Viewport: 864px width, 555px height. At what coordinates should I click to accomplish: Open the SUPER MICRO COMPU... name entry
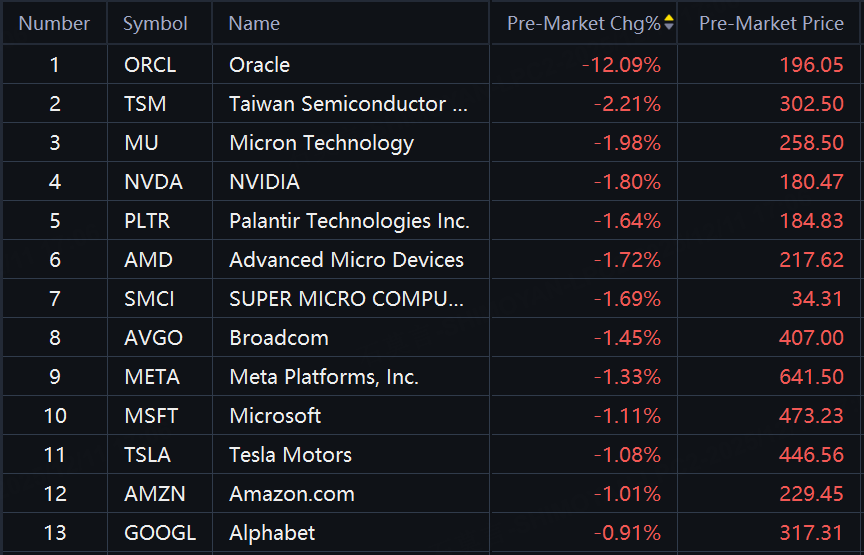click(x=346, y=299)
